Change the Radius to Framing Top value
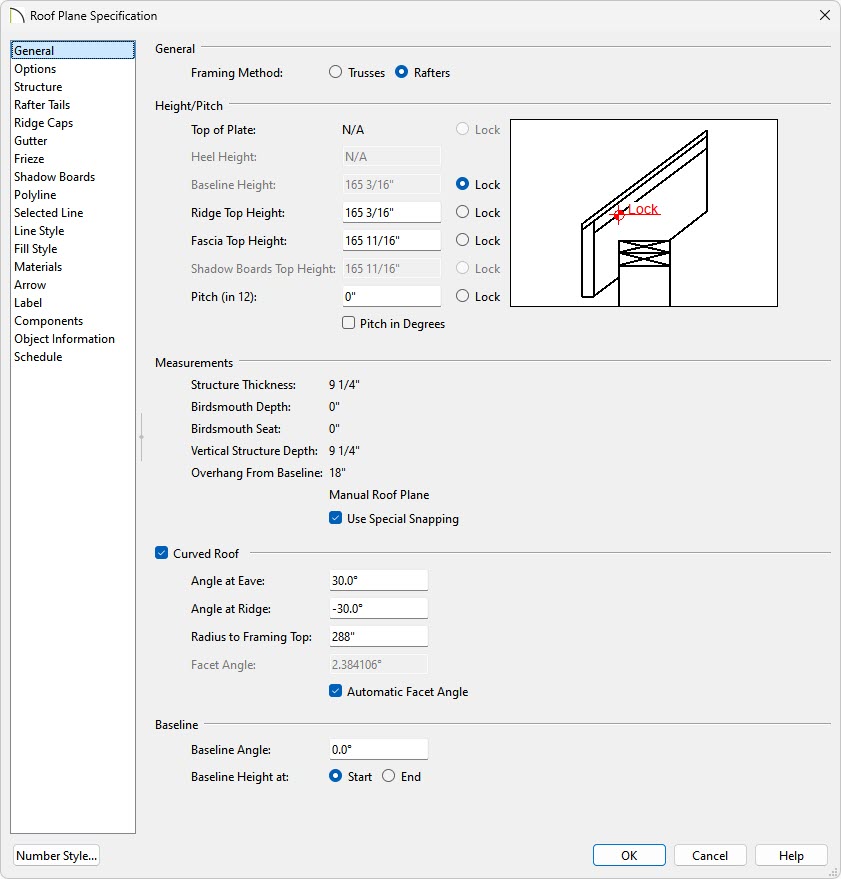The image size is (841, 879). (378, 636)
